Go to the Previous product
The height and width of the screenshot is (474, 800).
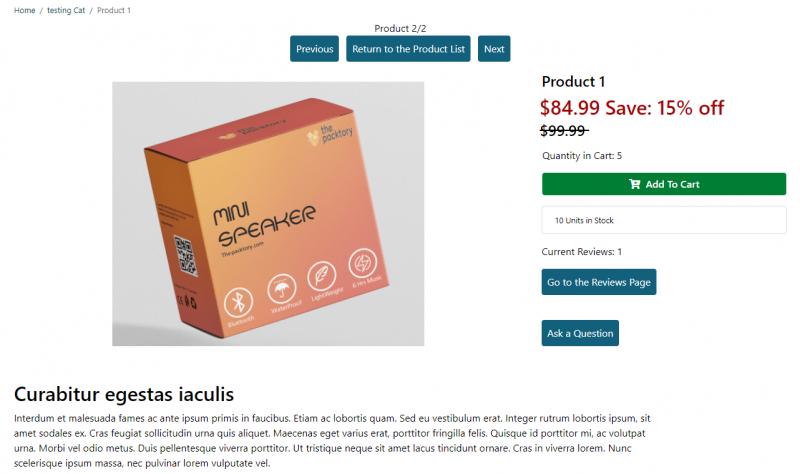(314, 49)
